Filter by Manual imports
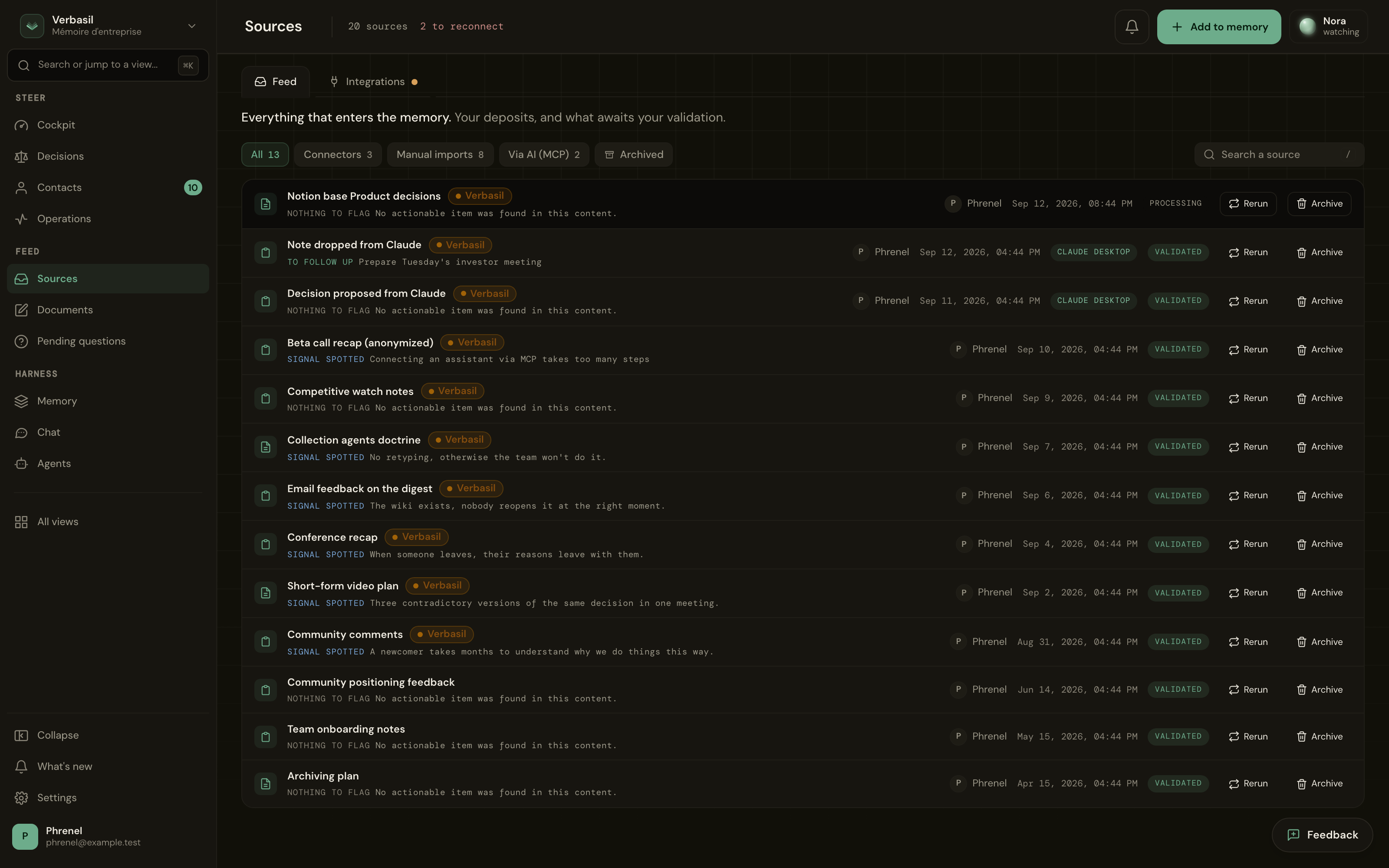 tap(440, 155)
